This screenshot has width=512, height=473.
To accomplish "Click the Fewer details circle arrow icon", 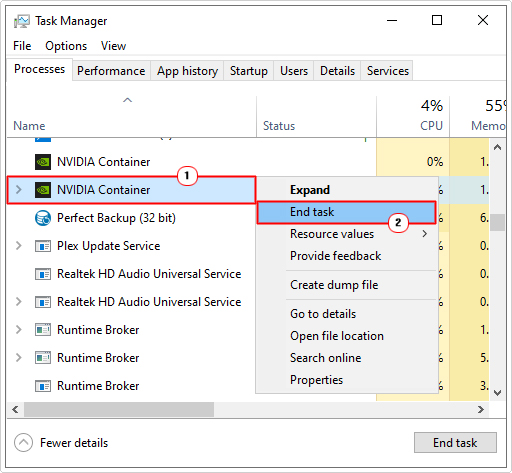I will (x=23, y=443).
